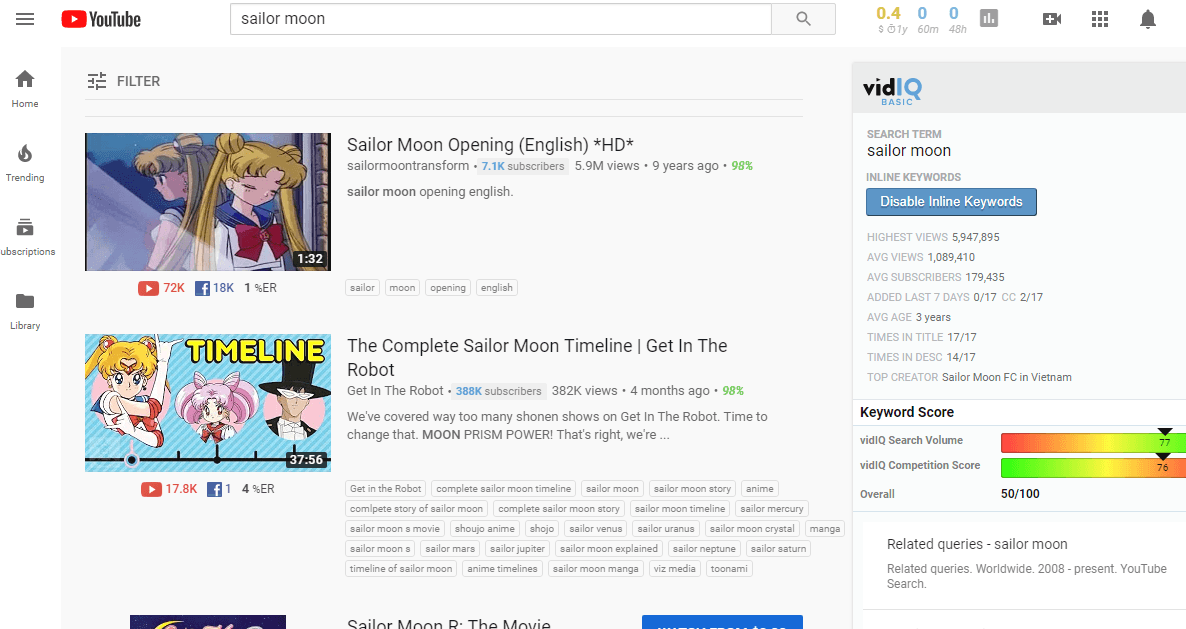The image size is (1186, 629).
Task: Select the 'sailor uranus' tag
Action: [666, 529]
